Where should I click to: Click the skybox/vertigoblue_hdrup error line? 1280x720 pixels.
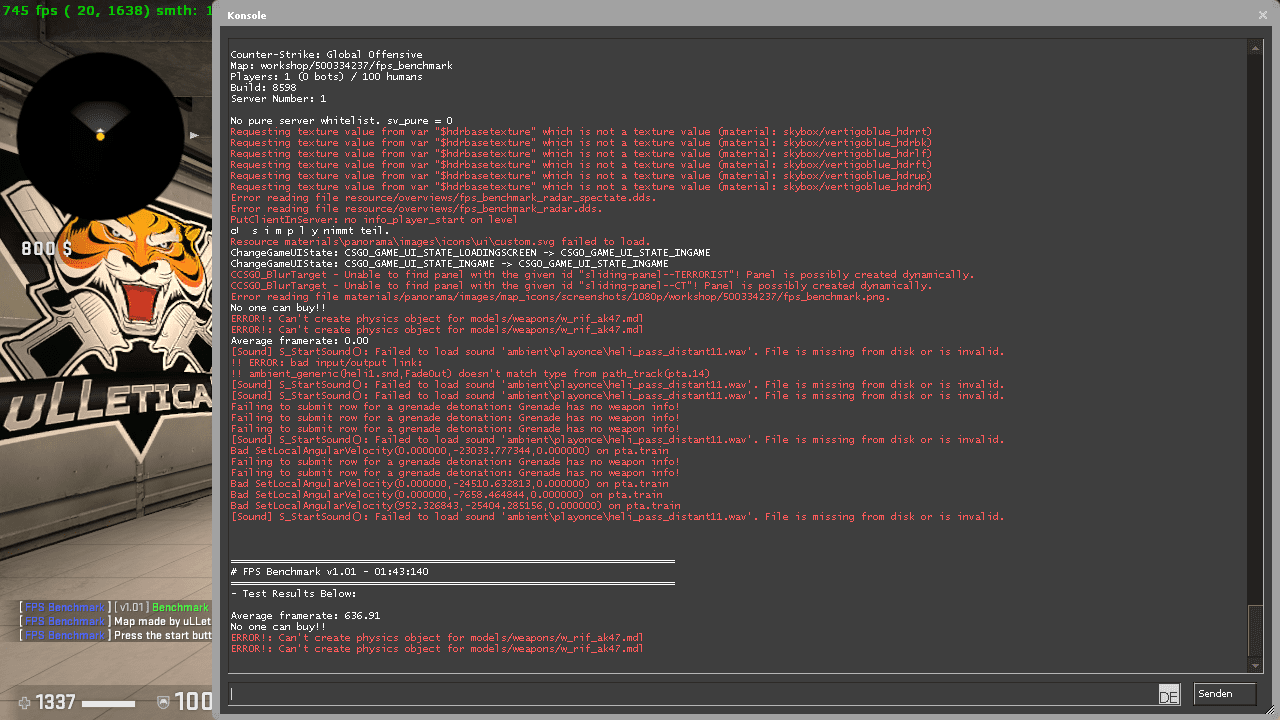coord(581,176)
